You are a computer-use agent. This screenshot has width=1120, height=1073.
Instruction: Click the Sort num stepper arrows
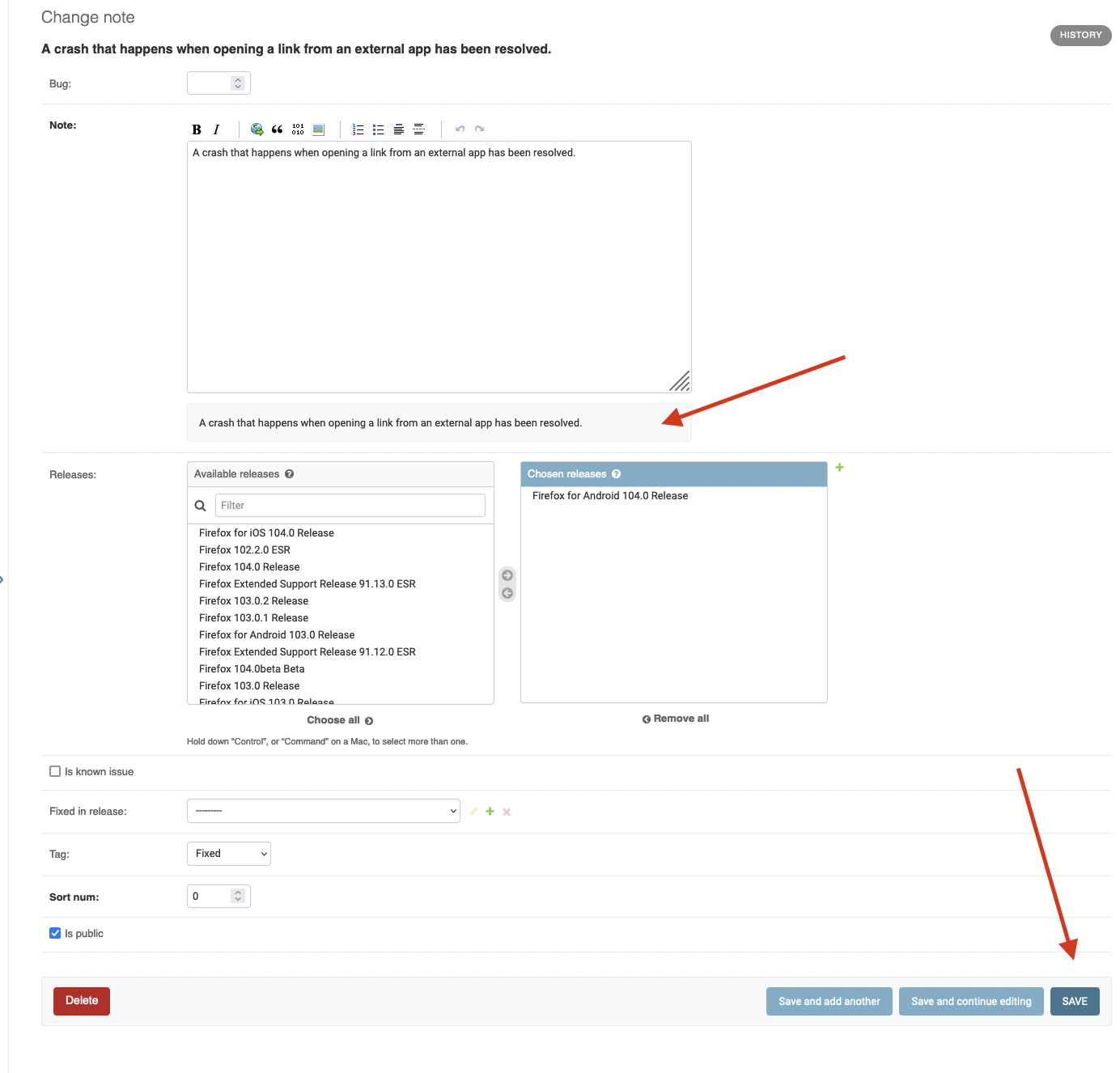pyautogui.click(x=238, y=896)
